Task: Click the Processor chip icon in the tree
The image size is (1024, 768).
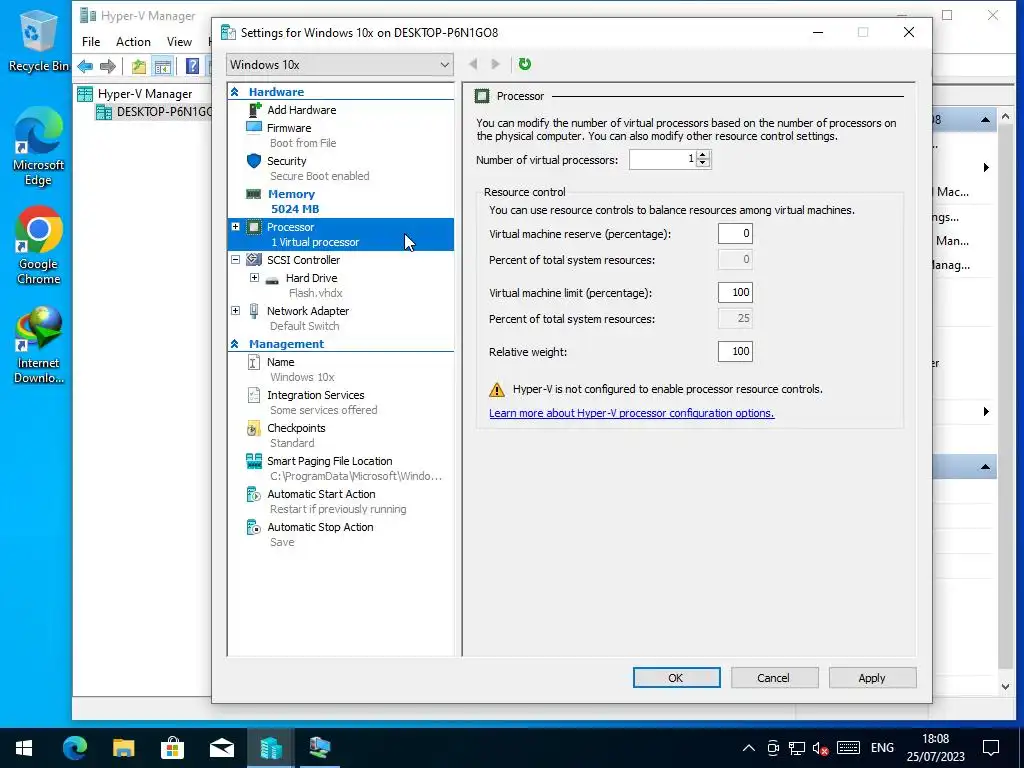Action: pos(254,227)
